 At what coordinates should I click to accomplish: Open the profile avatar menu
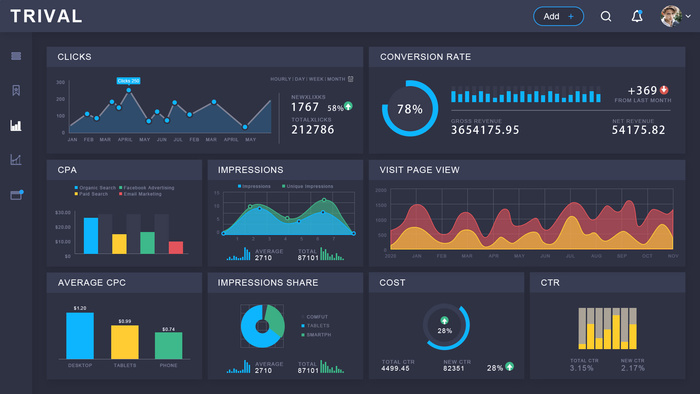[x=671, y=16]
